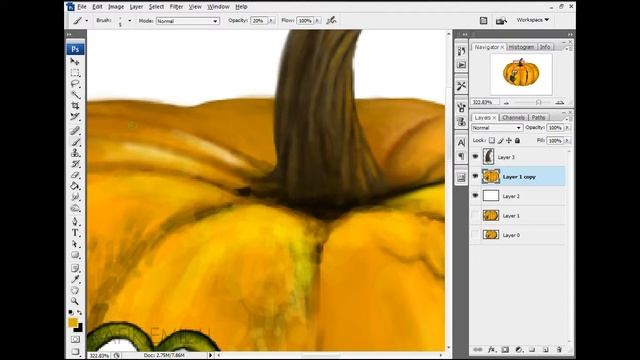Select the Rectangular Marquee tool
Image resolution: width=640 pixels, height=360 pixels.
click(75, 73)
